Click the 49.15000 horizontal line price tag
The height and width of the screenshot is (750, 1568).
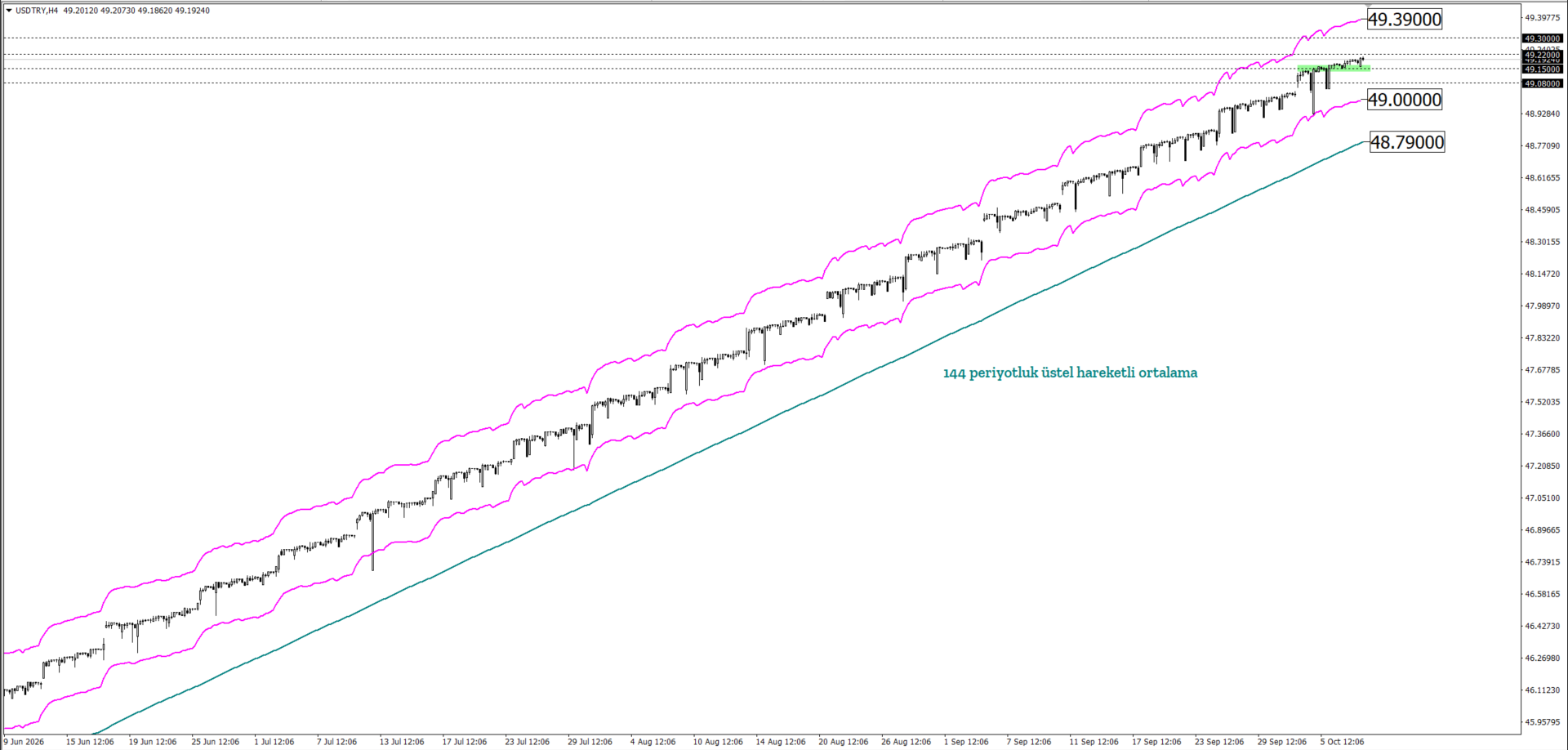(1542, 69)
